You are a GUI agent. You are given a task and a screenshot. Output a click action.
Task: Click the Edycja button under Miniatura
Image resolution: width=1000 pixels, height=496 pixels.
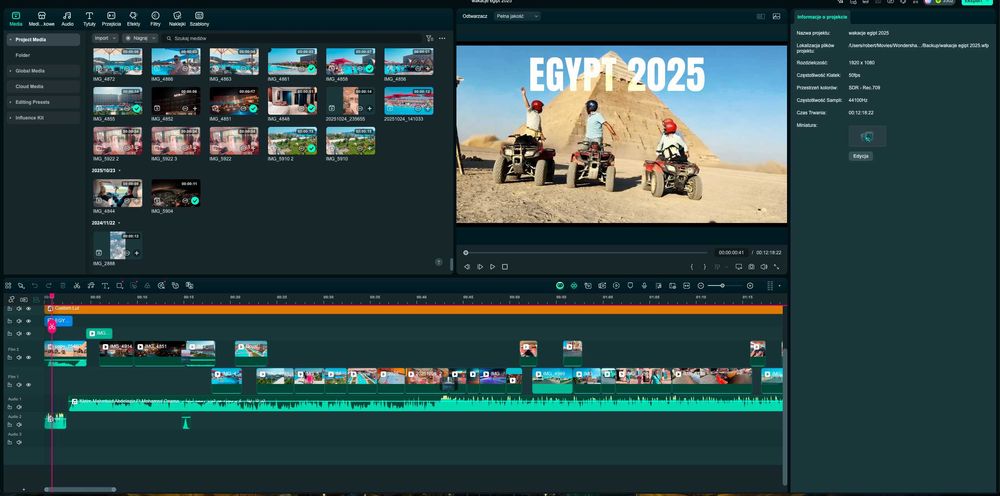[x=861, y=156]
